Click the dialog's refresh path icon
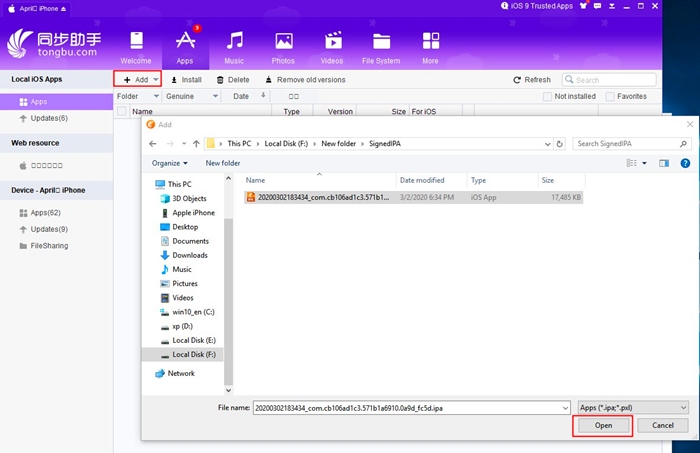 pos(559,144)
